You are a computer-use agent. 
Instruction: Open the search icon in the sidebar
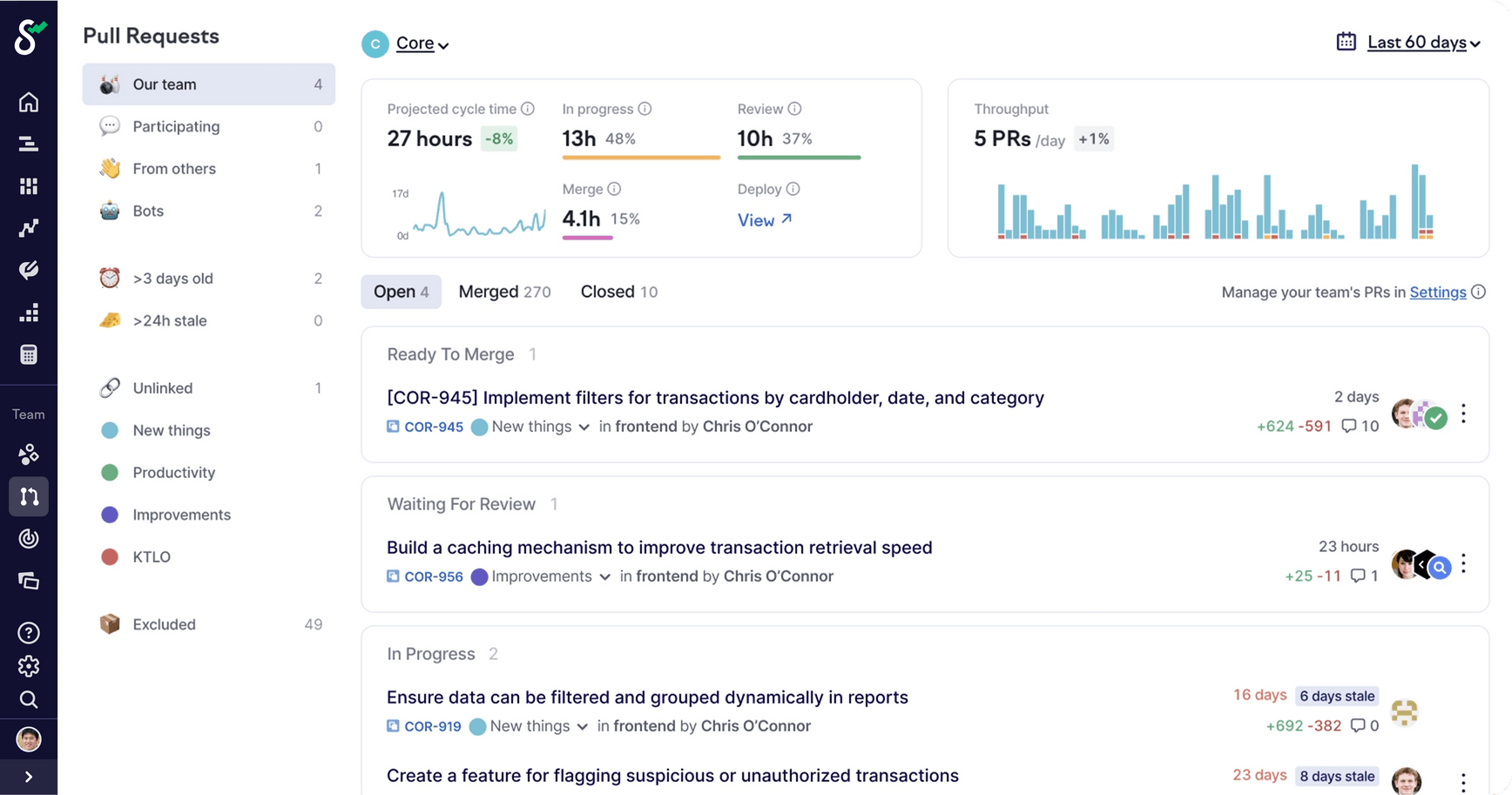pos(29,699)
